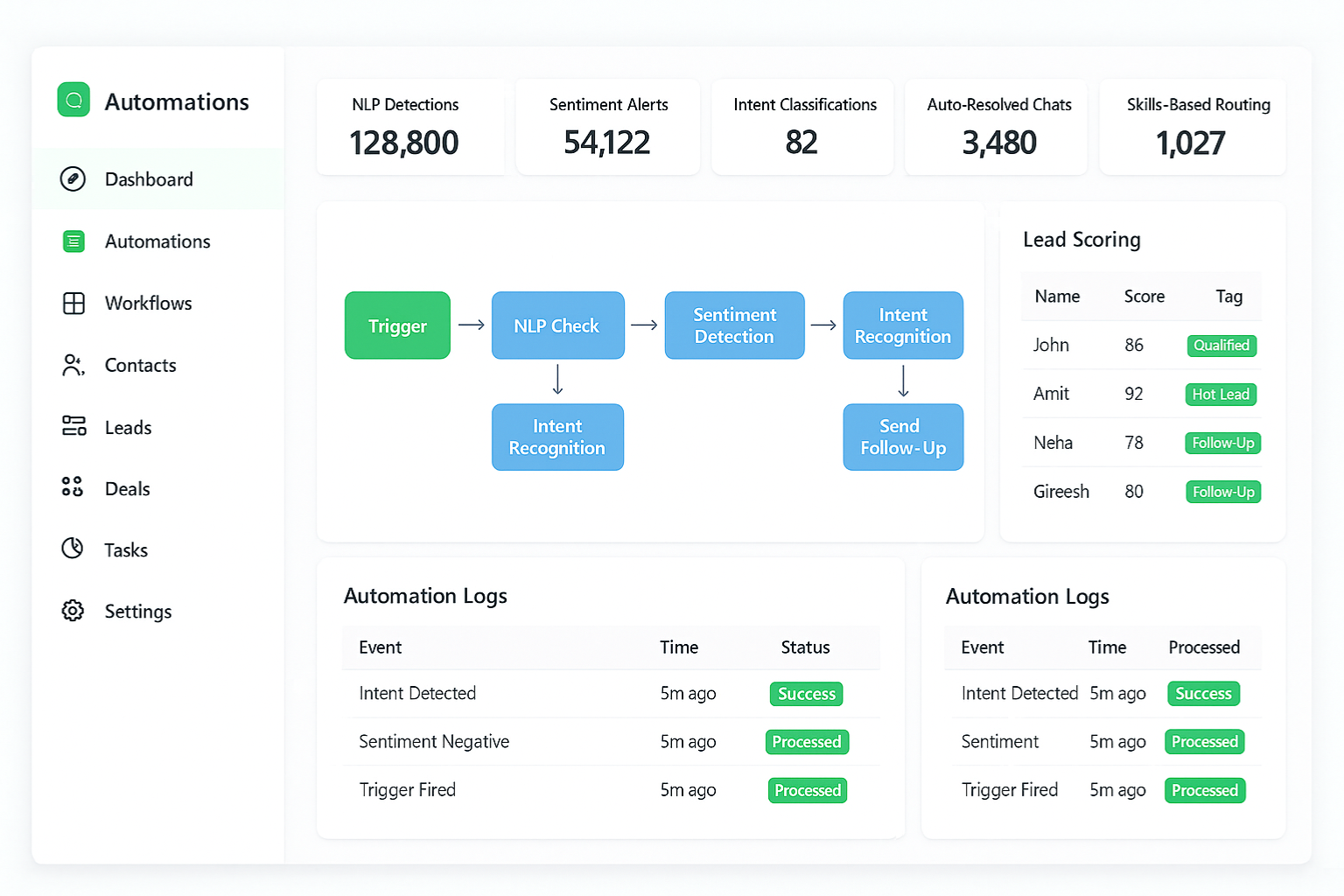Click the Success status badge for Intent Detected
Screen dimensions: 1344x896
pos(806,694)
